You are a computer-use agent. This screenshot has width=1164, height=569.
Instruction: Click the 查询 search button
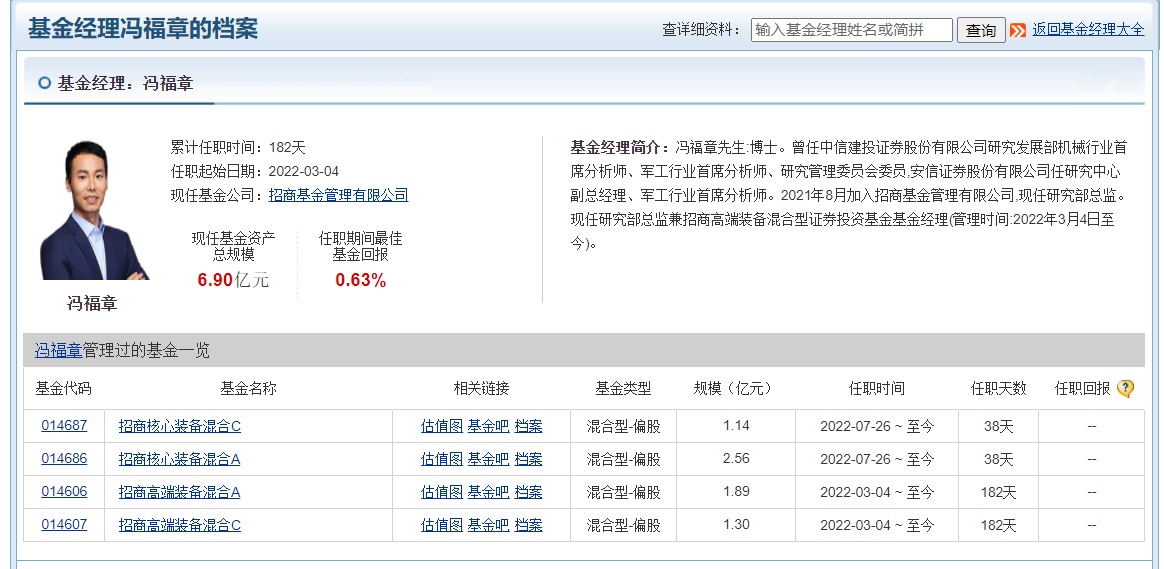[980, 30]
